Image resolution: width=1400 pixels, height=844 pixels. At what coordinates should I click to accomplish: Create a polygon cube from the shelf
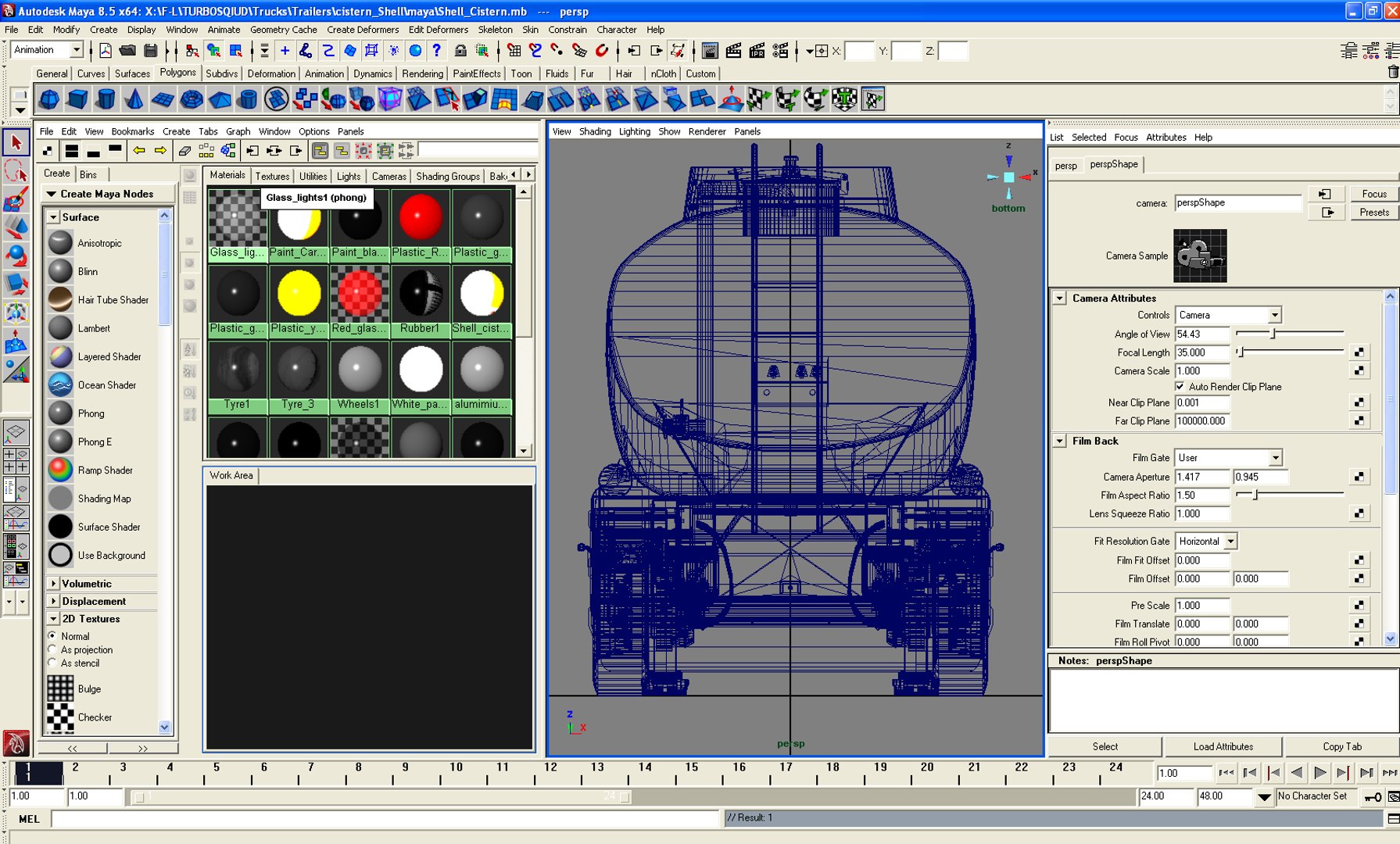point(77,99)
